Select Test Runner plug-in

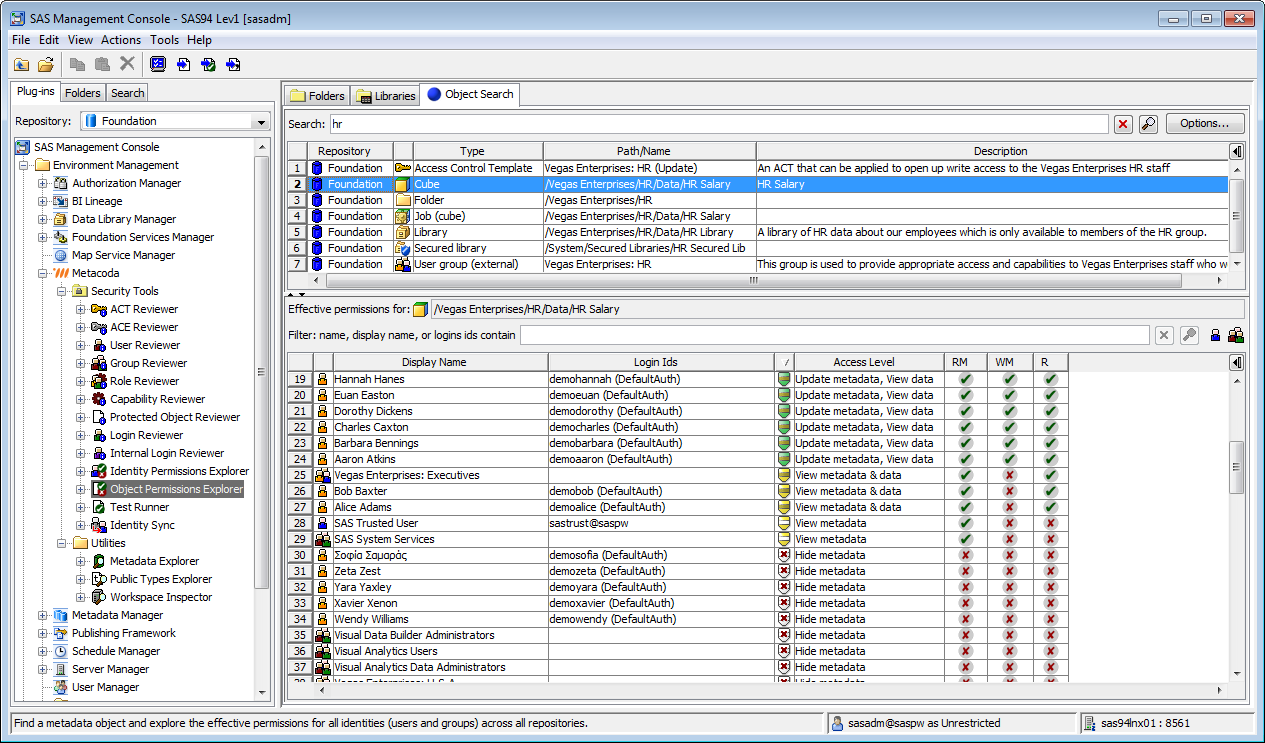(139, 507)
